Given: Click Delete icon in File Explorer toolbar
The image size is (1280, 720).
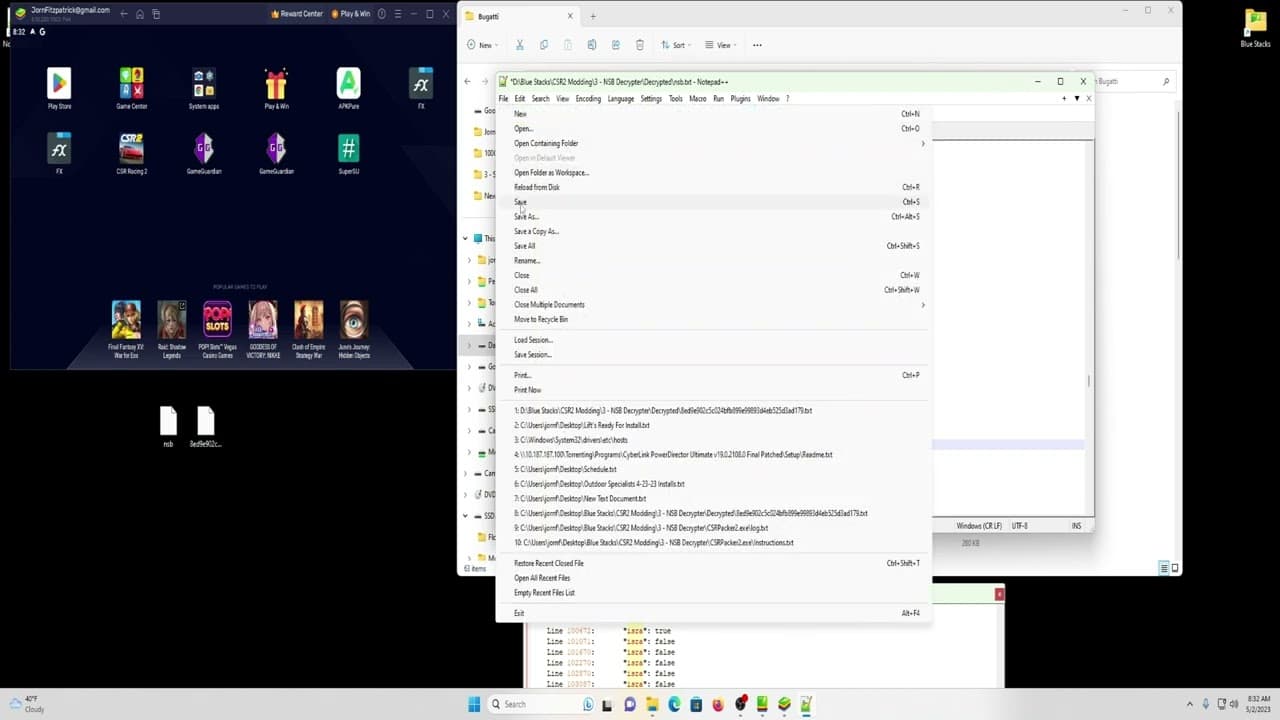Looking at the screenshot, I should [x=639, y=45].
